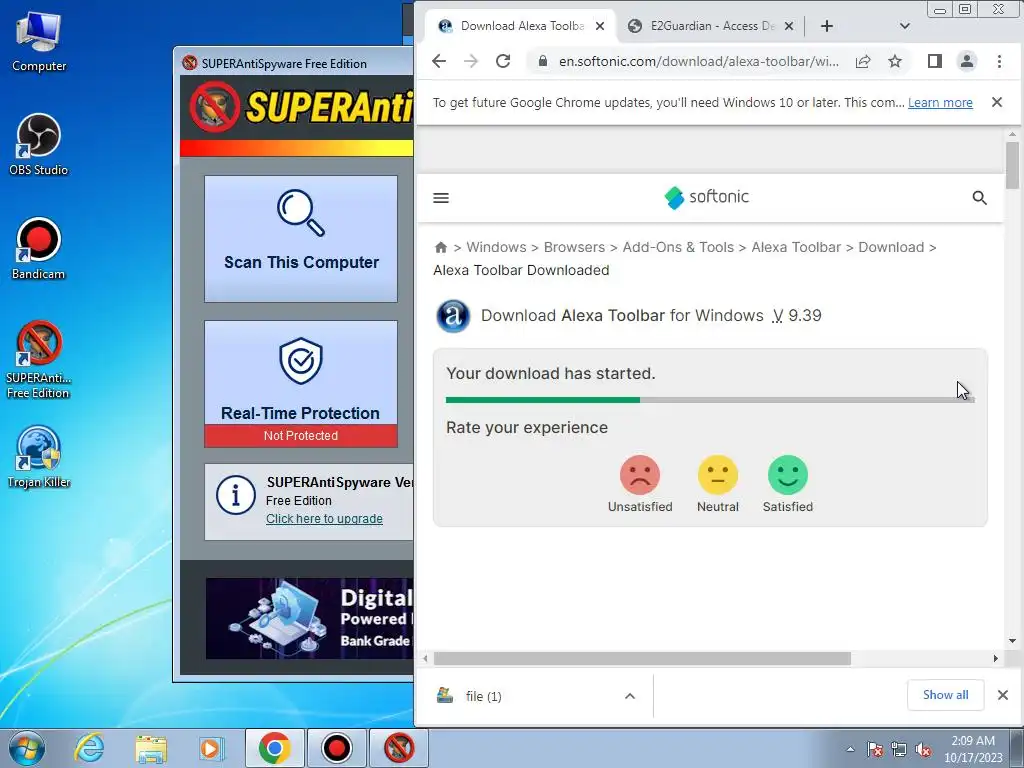
Task: Open Softonic search magnifier
Action: pyautogui.click(x=979, y=198)
